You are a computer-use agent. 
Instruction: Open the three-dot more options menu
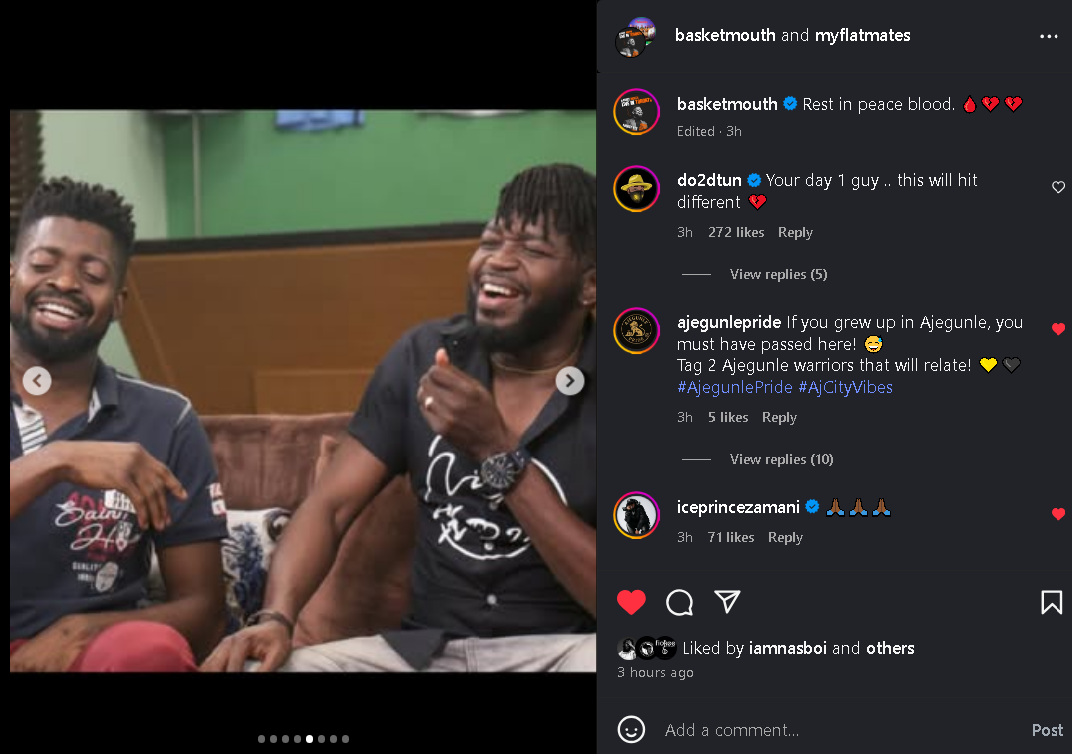pyautogui.click(x=1048, y=36)
